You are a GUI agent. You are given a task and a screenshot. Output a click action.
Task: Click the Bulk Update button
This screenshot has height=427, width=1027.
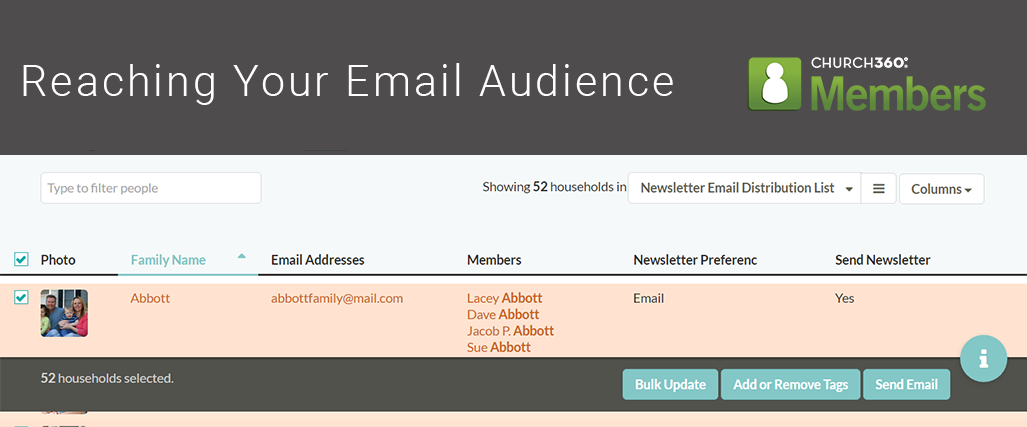(670, 384)
